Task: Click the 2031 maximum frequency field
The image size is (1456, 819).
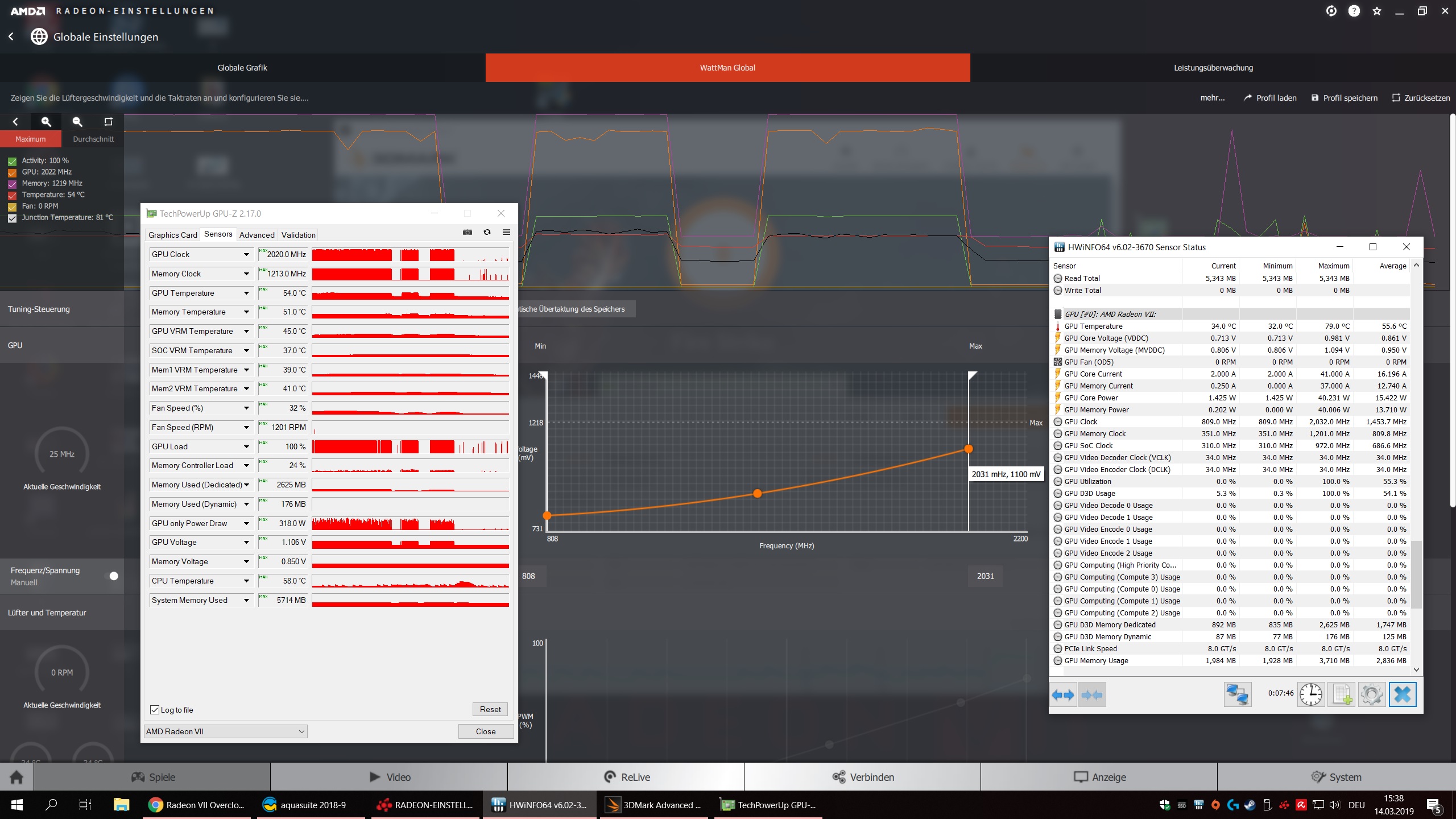Action: [x=986, y=576]
